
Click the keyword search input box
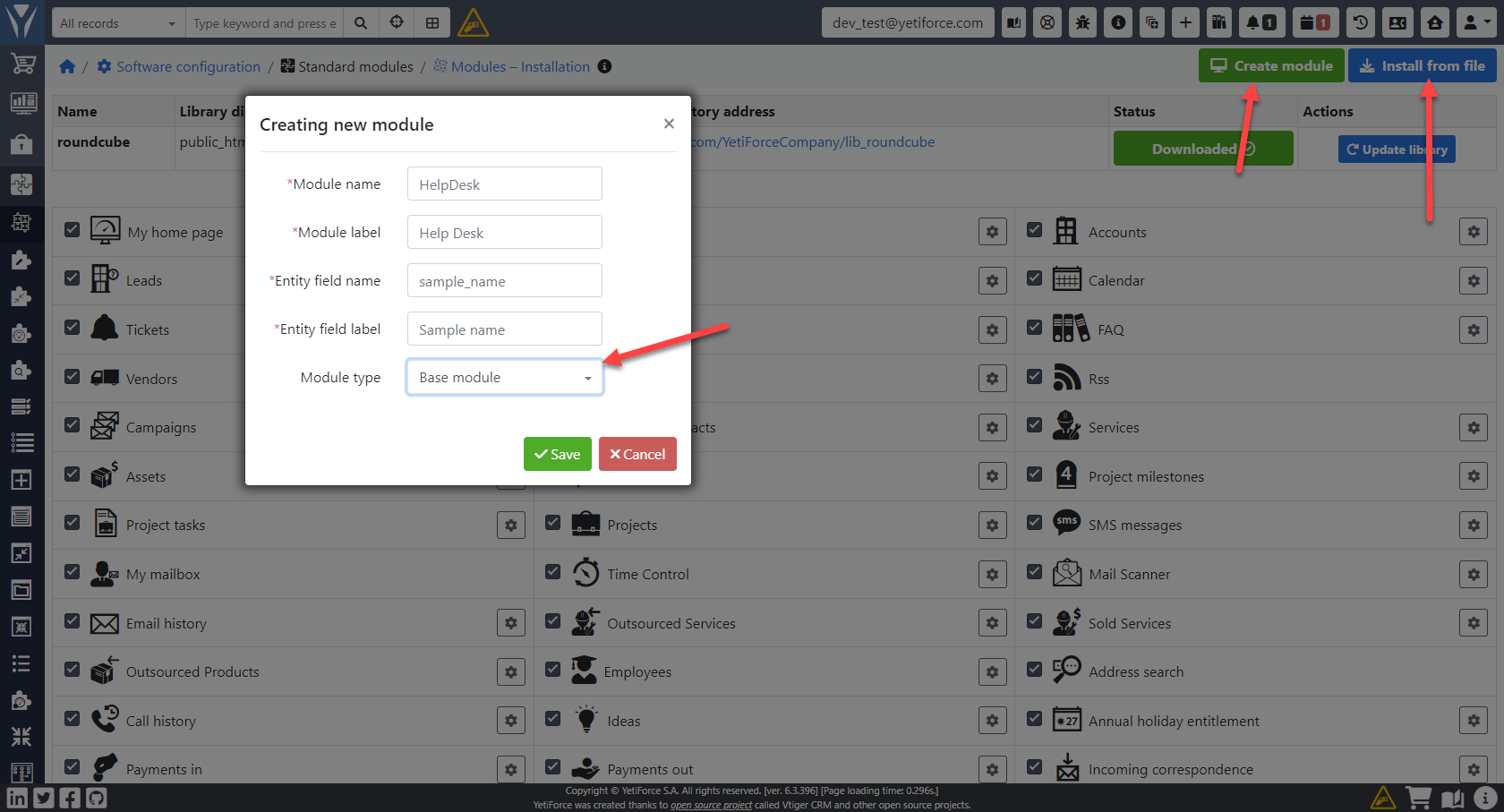point(265,23)
